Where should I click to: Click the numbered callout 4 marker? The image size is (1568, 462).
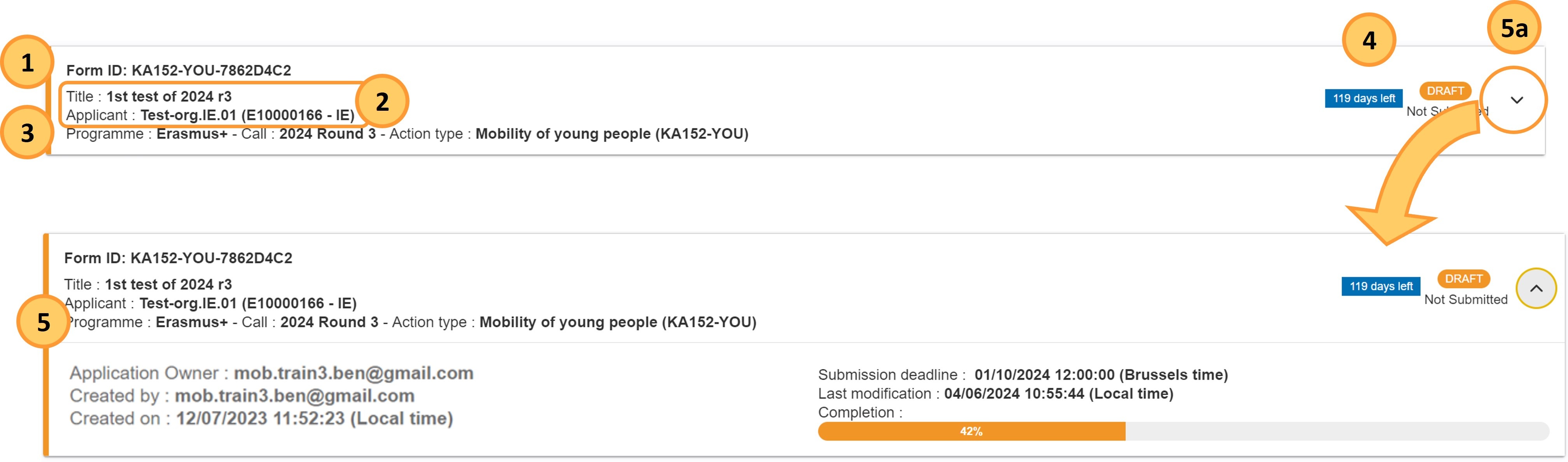point(1369,40)
